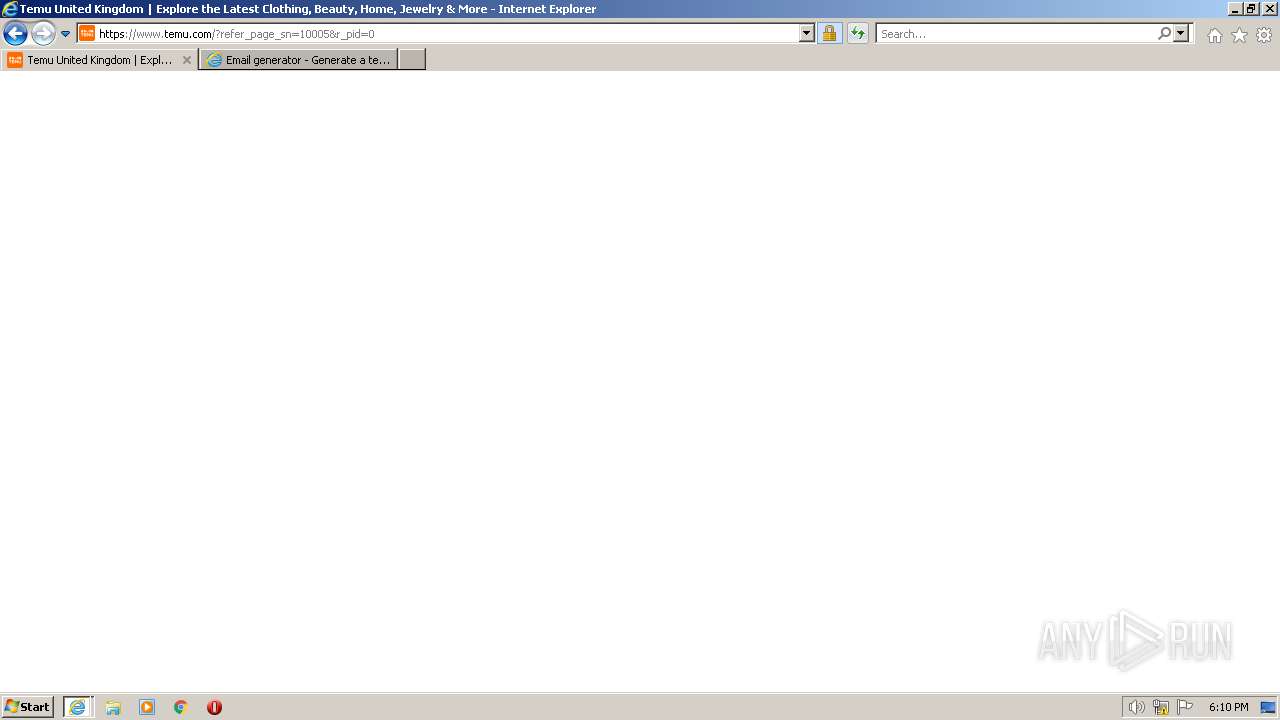
Task: View the security lock report icon
Action: click(x=829, y=33)
